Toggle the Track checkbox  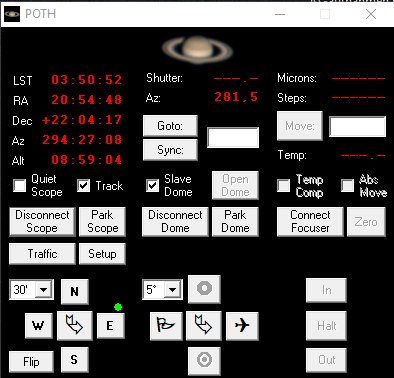click(x=83, y=185)
